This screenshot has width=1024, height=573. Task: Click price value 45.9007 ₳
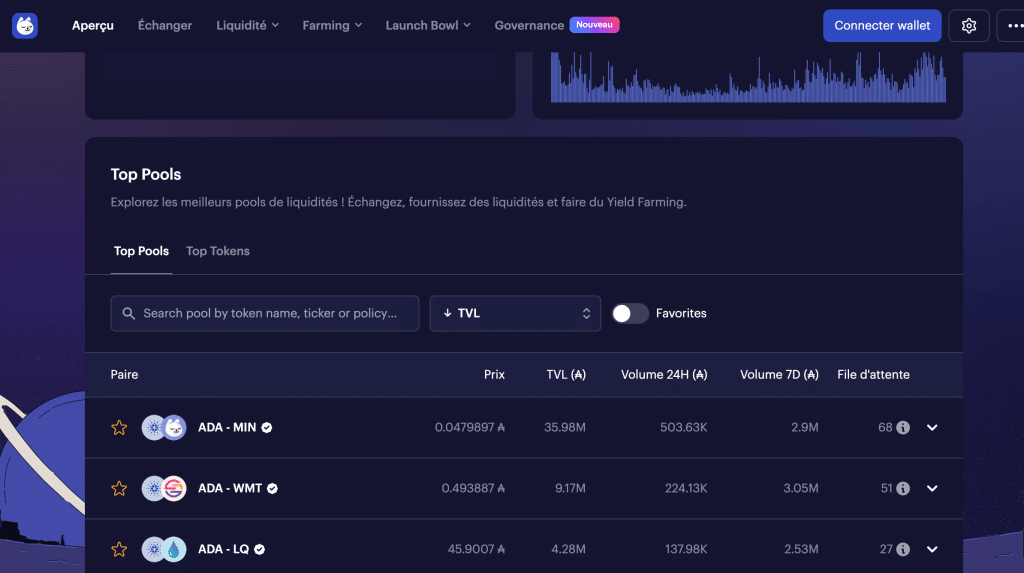(x=476, y=549)
